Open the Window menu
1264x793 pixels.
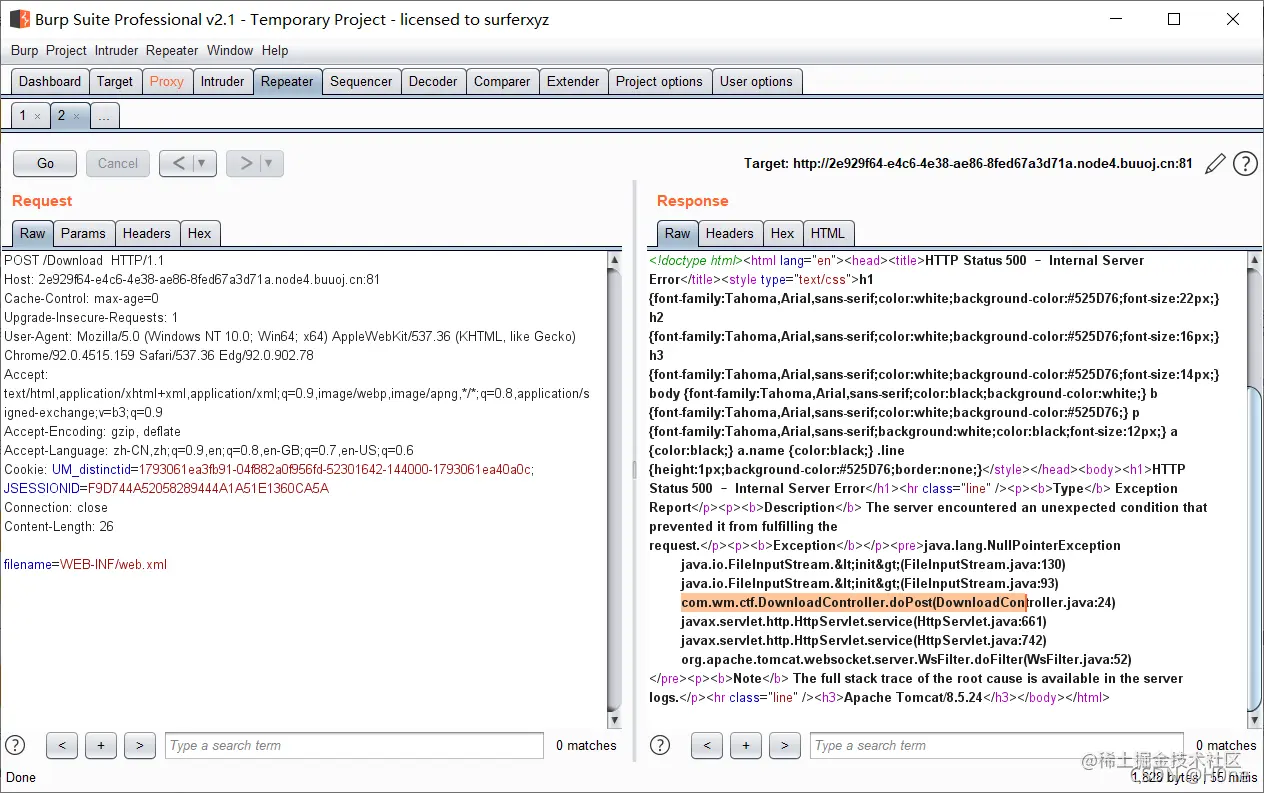[230, 50]
